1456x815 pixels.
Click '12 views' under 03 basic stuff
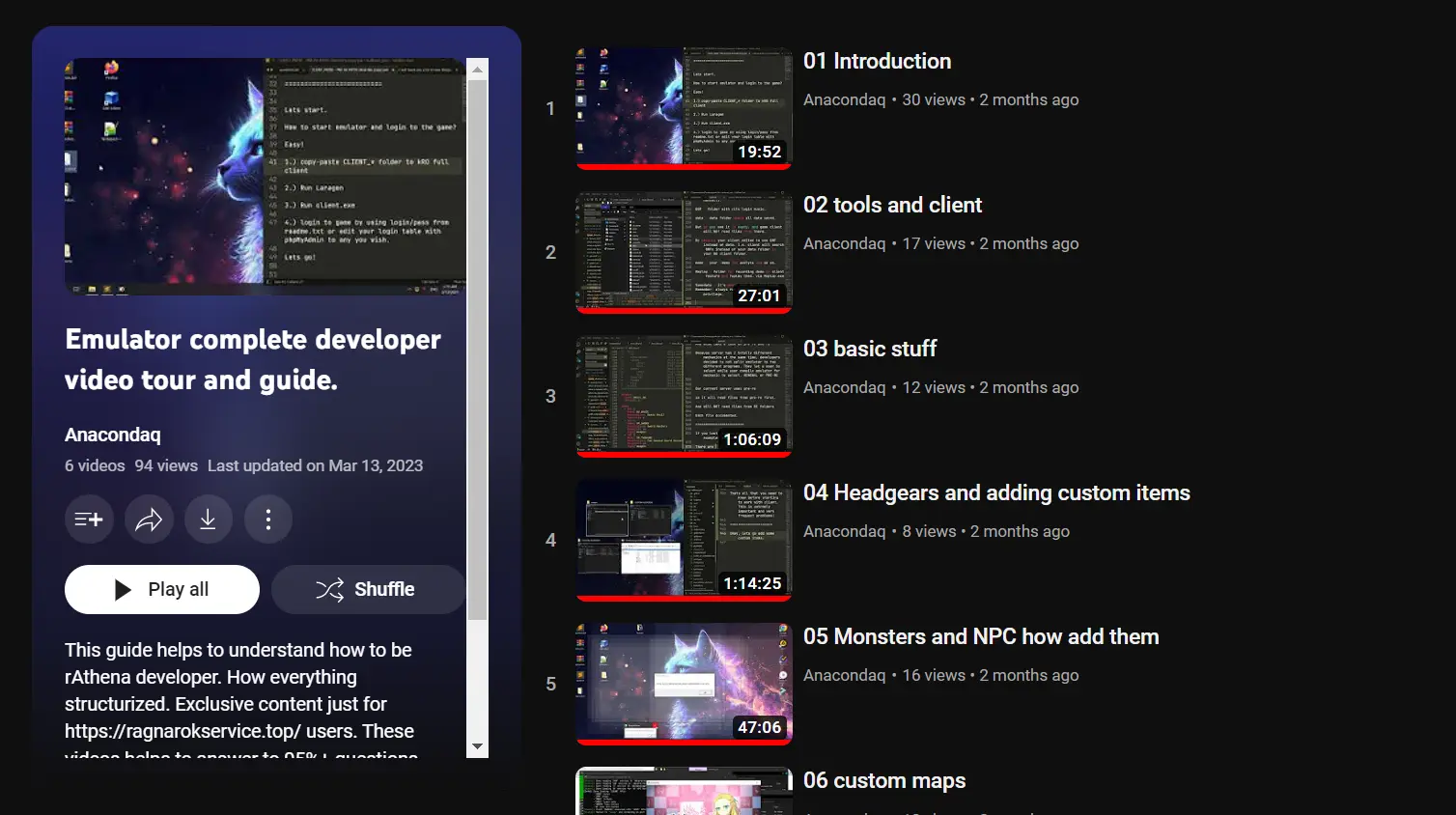[934, 387]
